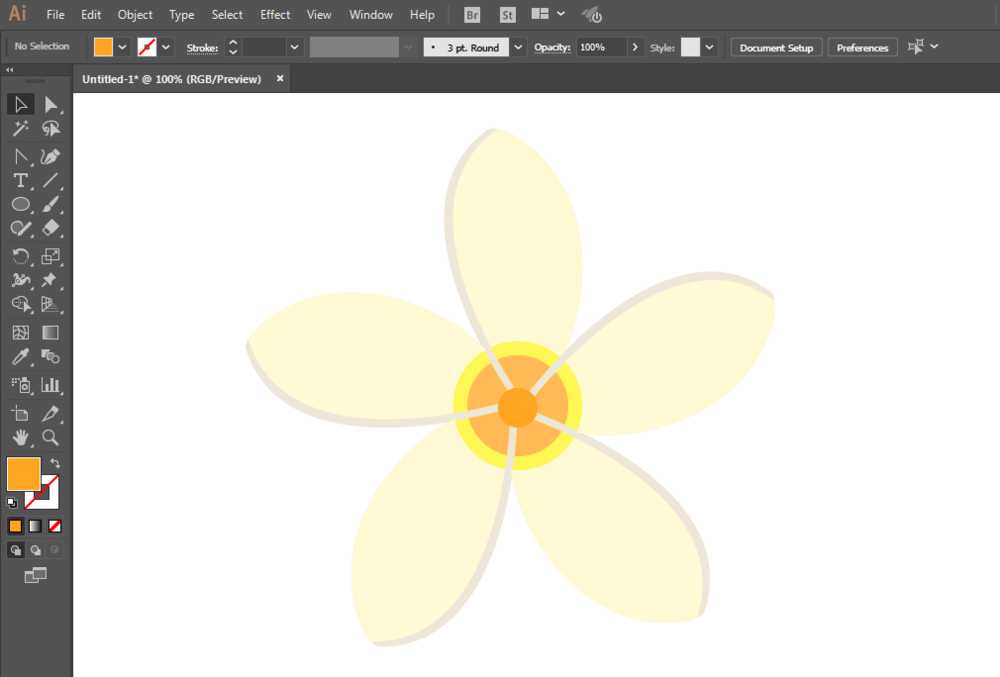Select the Magic Wand tool
Screen dimensions: 1000x677
pos(20,129)
